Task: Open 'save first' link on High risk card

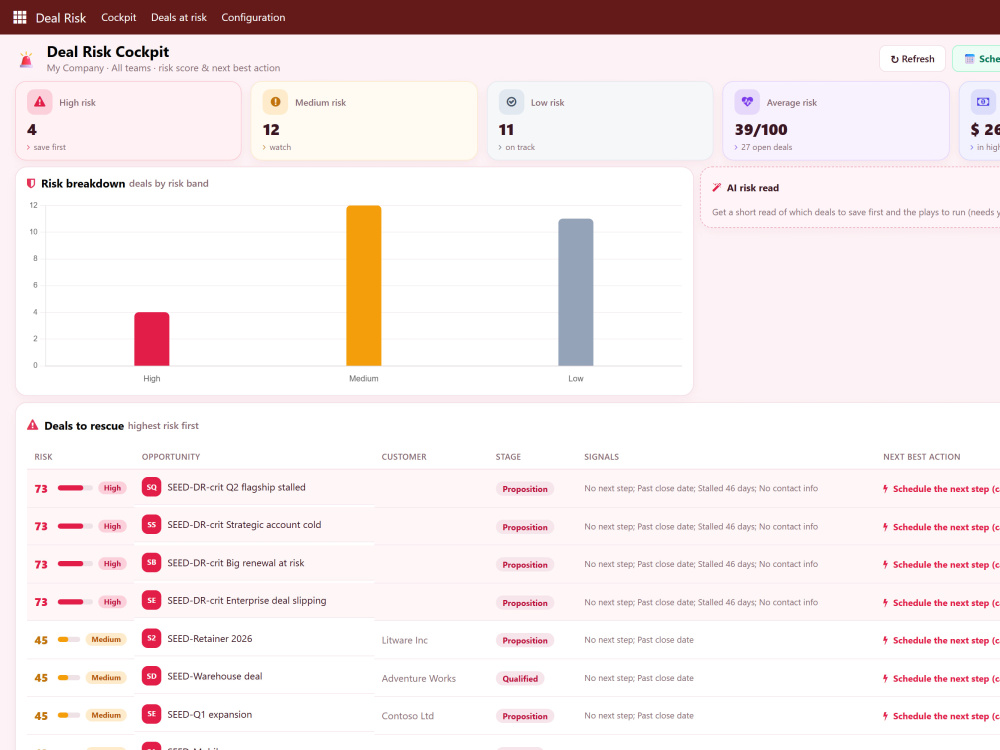Action: (46, 147)
